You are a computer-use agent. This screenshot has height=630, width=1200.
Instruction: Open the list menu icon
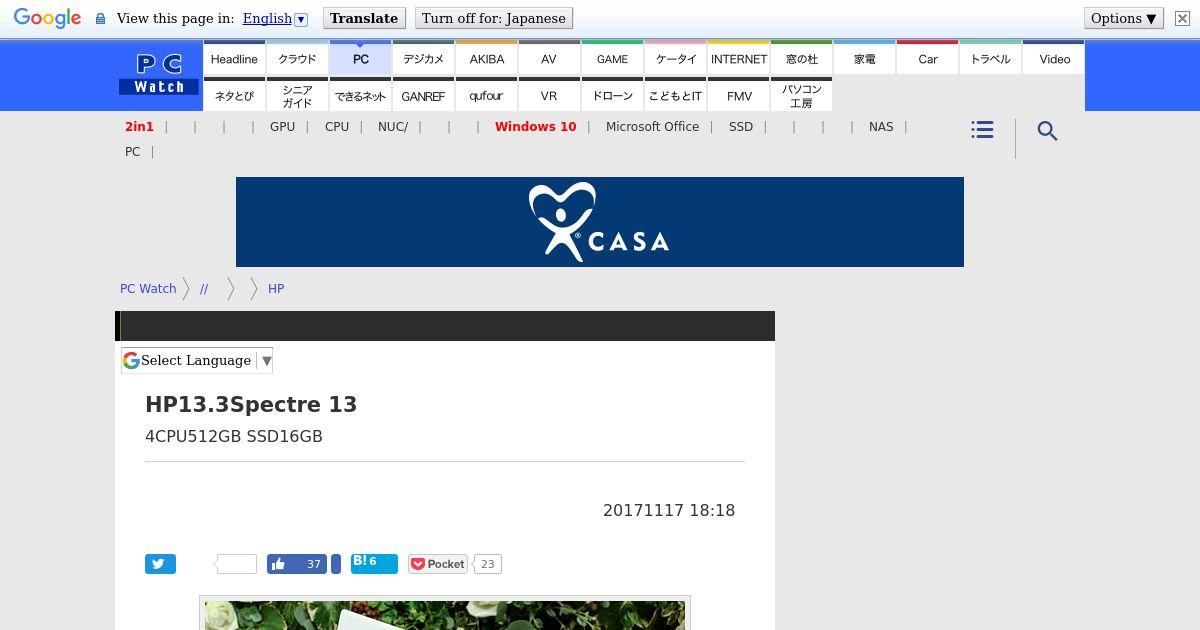click(982, 130)
